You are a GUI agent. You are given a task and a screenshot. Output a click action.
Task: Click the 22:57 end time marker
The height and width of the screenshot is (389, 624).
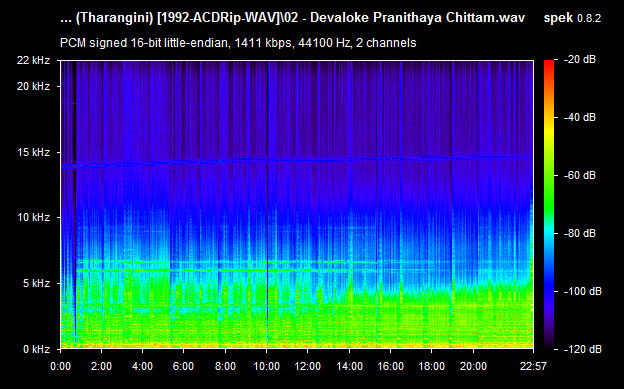pos(533,366)
